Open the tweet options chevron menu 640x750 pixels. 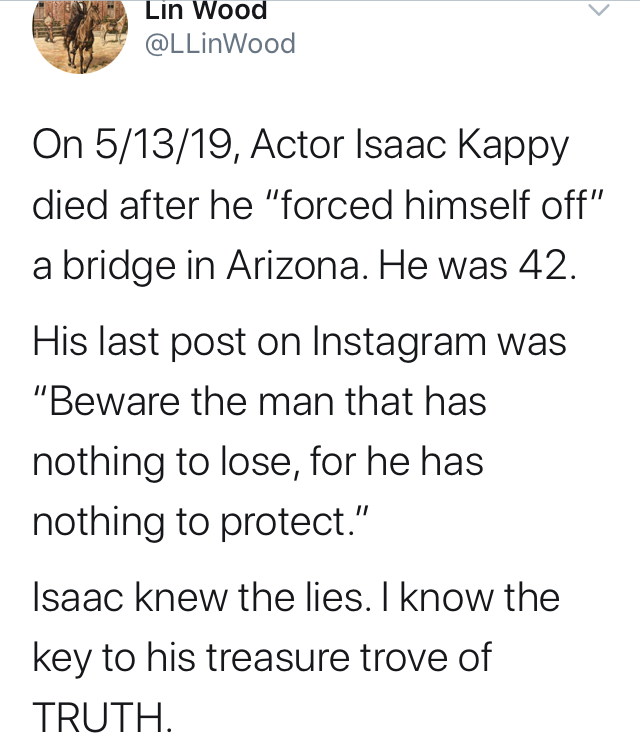599,10
